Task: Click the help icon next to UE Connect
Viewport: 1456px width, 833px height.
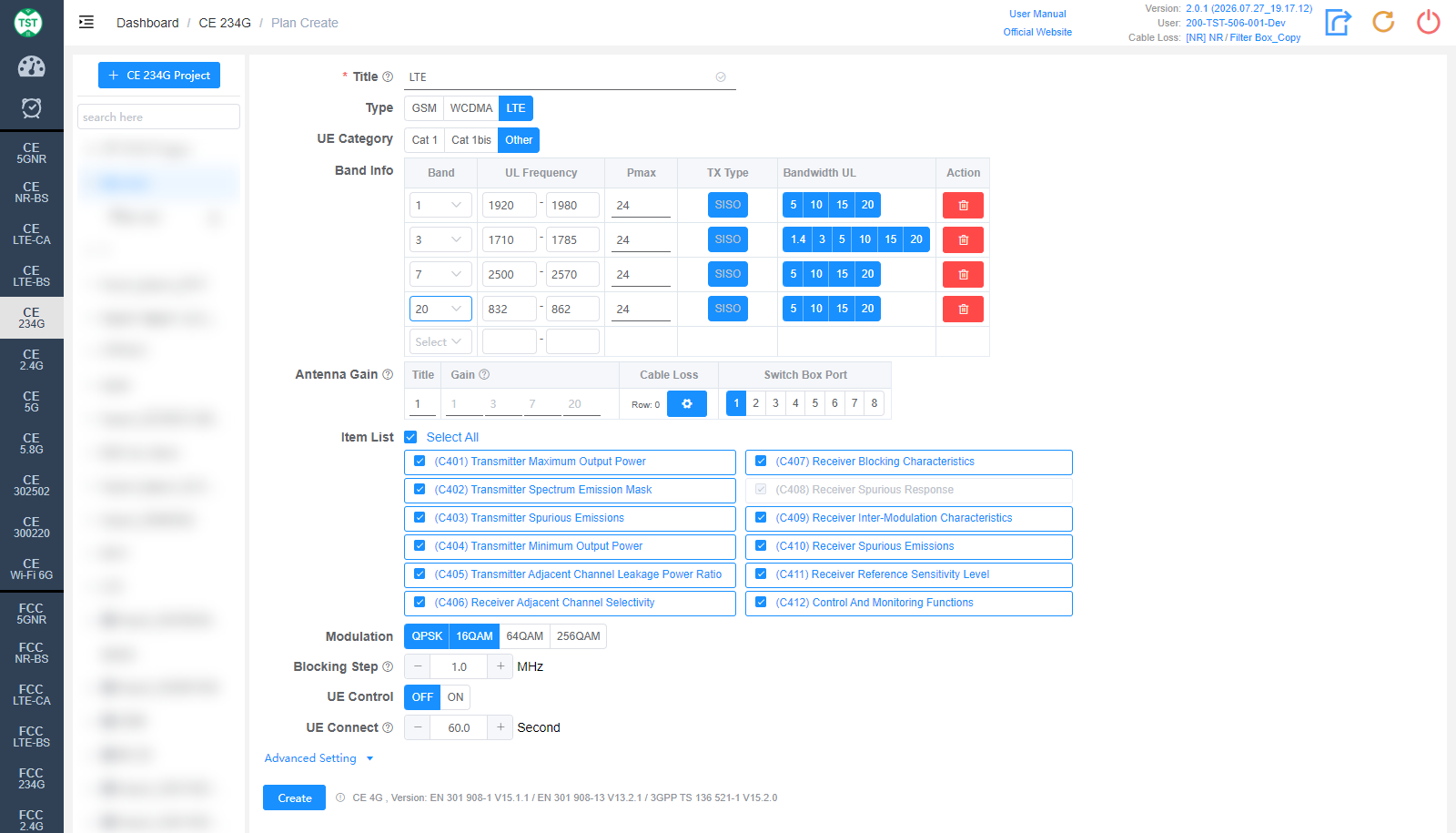Action: click(388, 728)
